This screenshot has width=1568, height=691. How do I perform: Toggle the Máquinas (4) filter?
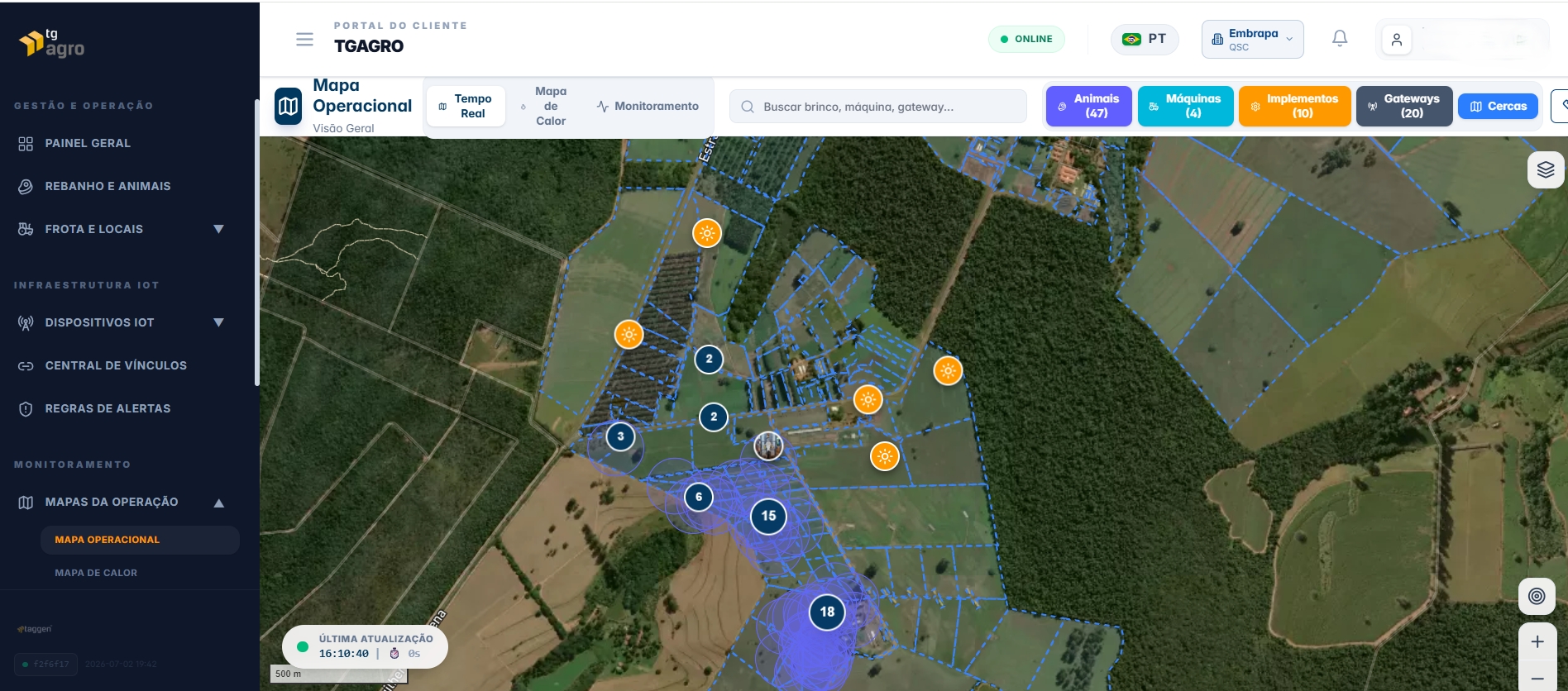click(1185, 106)
